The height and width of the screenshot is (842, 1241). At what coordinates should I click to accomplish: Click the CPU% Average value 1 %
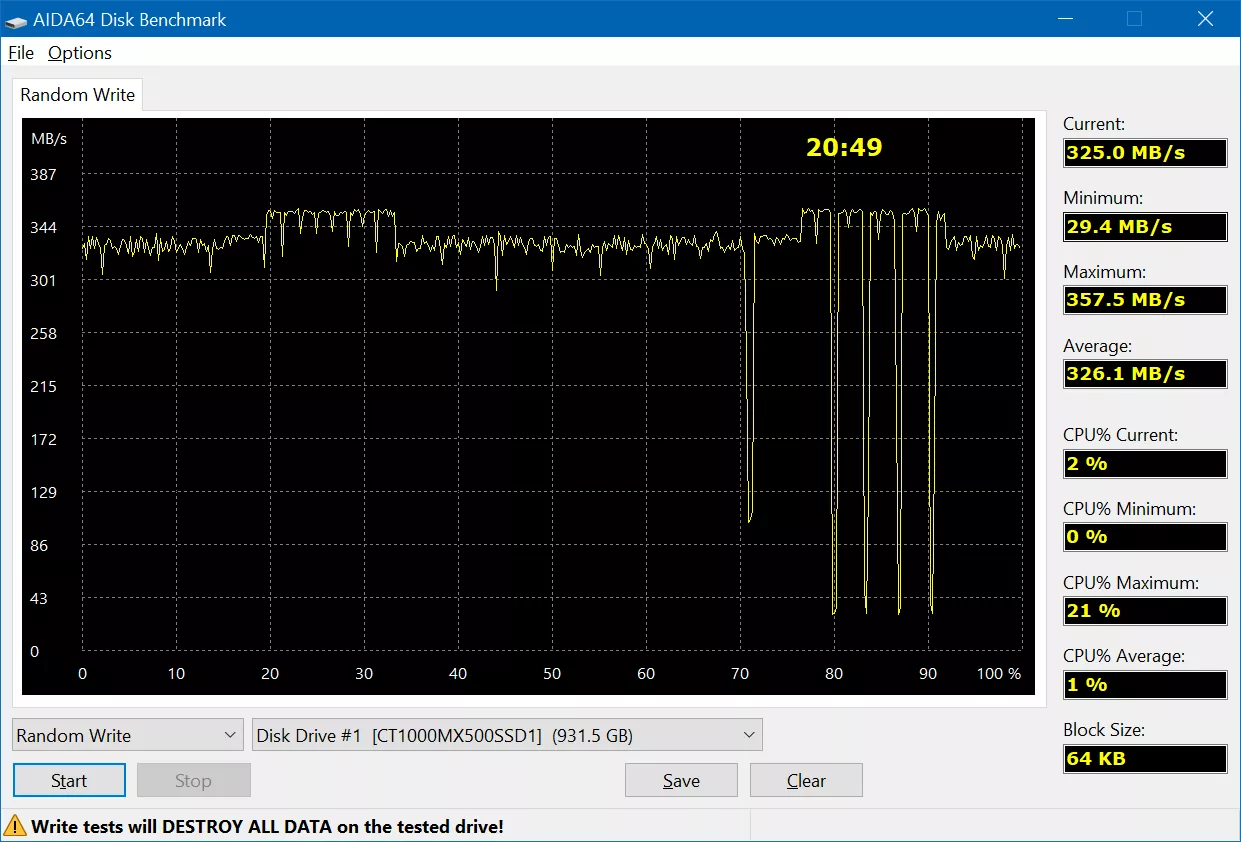pos(1145,685)
